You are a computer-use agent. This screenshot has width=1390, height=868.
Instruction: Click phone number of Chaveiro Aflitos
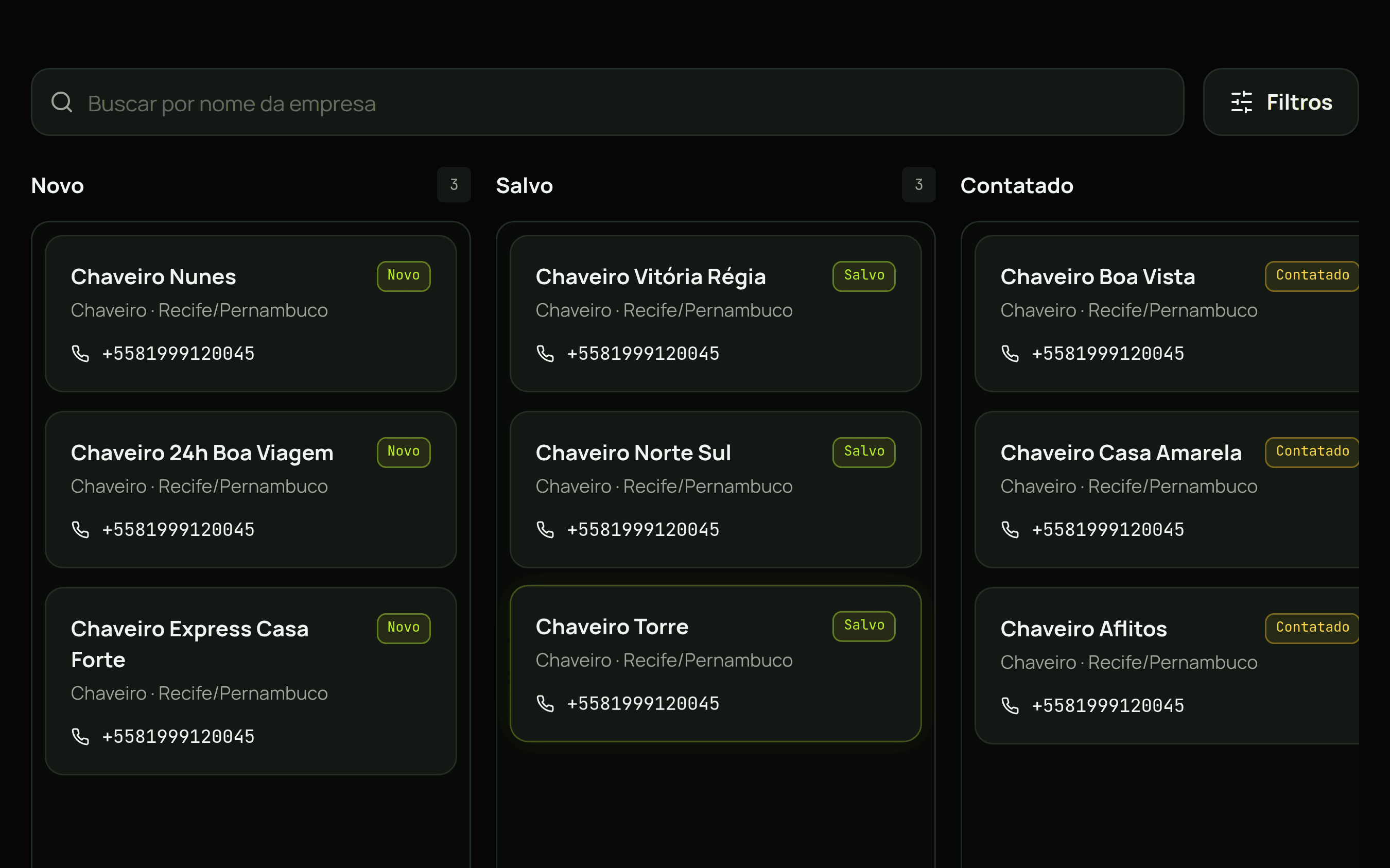tap(1108, 705)
